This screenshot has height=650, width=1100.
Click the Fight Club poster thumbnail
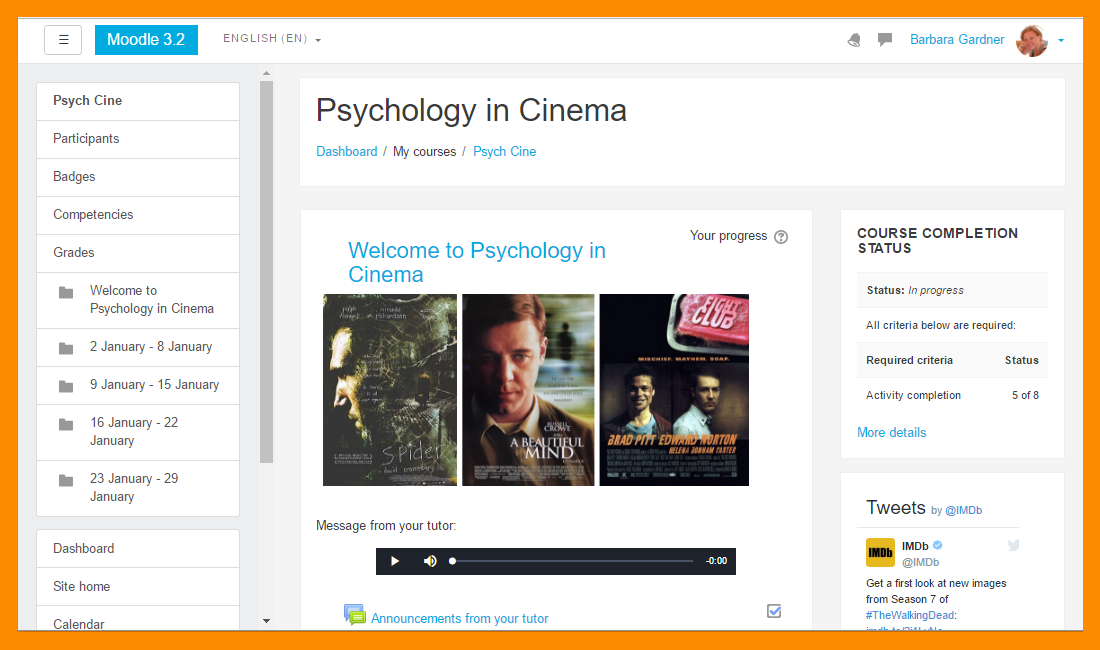(x=674, y=390)
